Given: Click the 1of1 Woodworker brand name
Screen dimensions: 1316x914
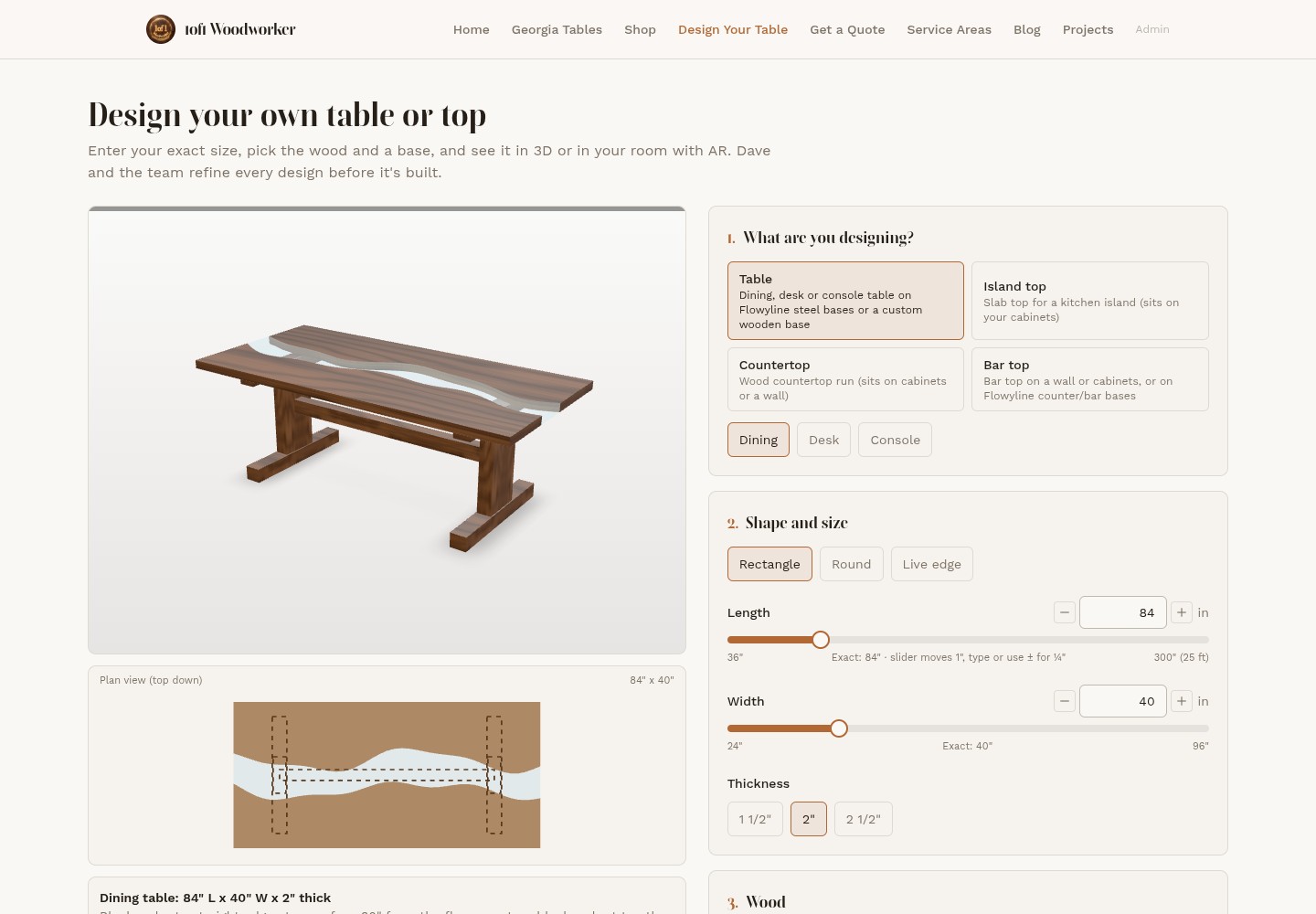Looking at the screenshot, I should click(x=240, y=29).
